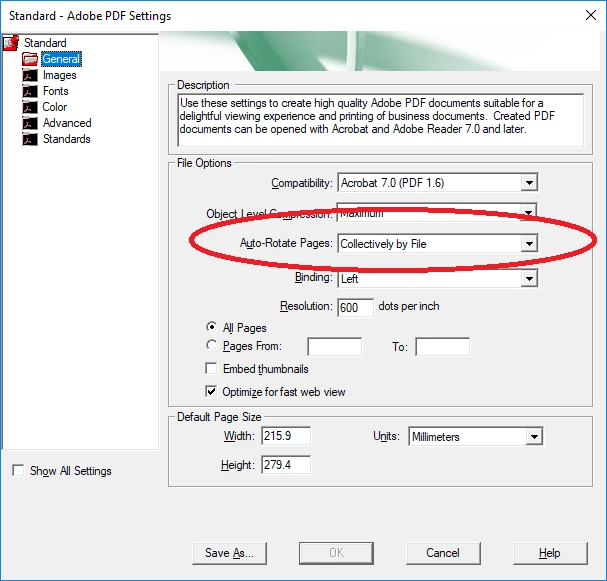
Task: Open the Auto-Rotate Pages dropdown arrow
Action: 529,244
